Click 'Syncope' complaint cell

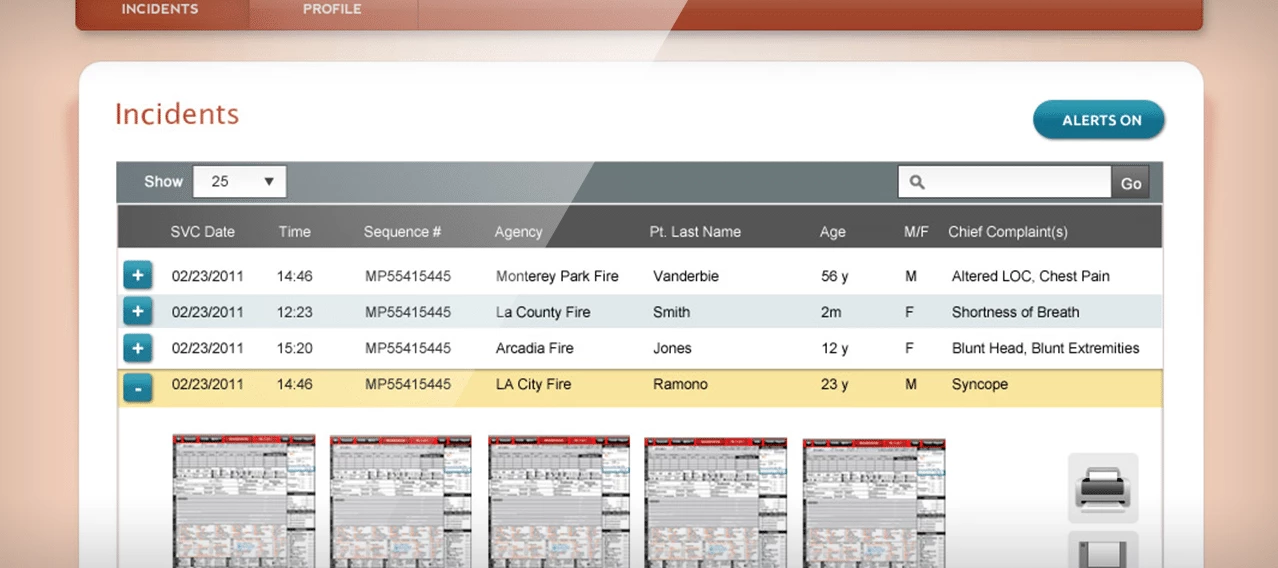pos(980,384)
